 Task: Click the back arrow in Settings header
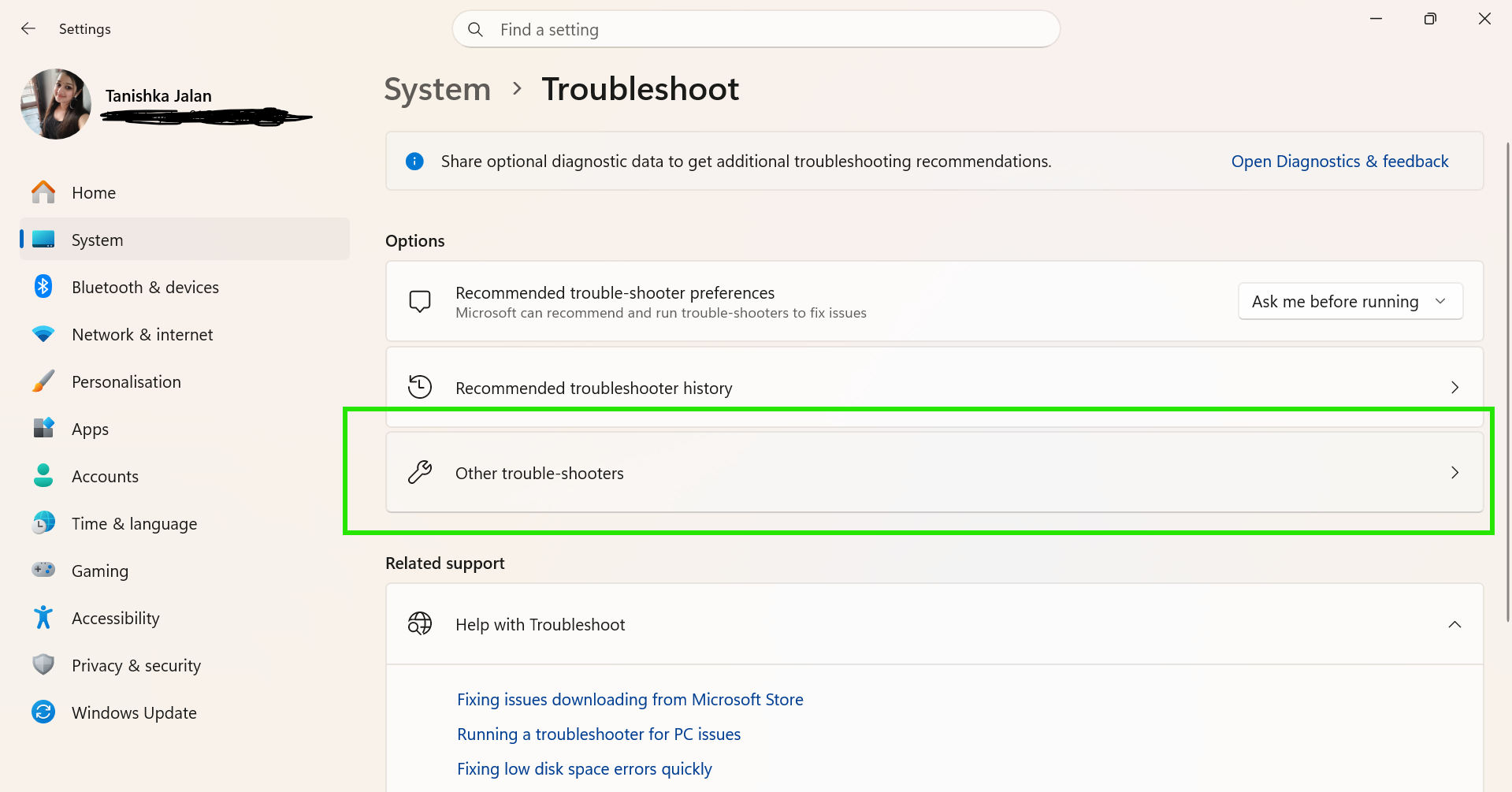click(28, 29)
